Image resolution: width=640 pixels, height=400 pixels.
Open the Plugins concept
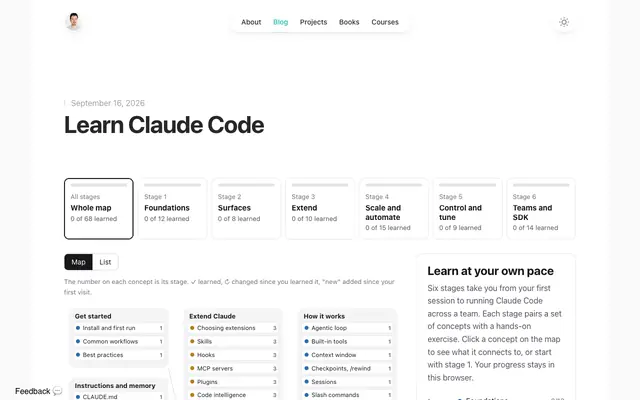[x=233, y=382]
